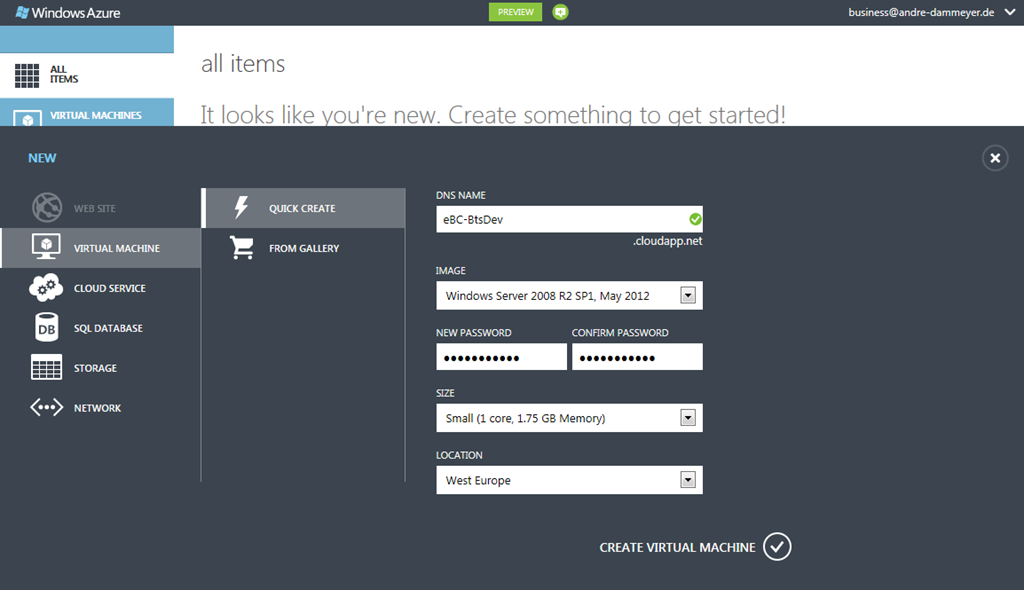Viewport: 1024px width, 590px height.
Task: Open the IMAGE dropdown list
Action: coord(569,295)
